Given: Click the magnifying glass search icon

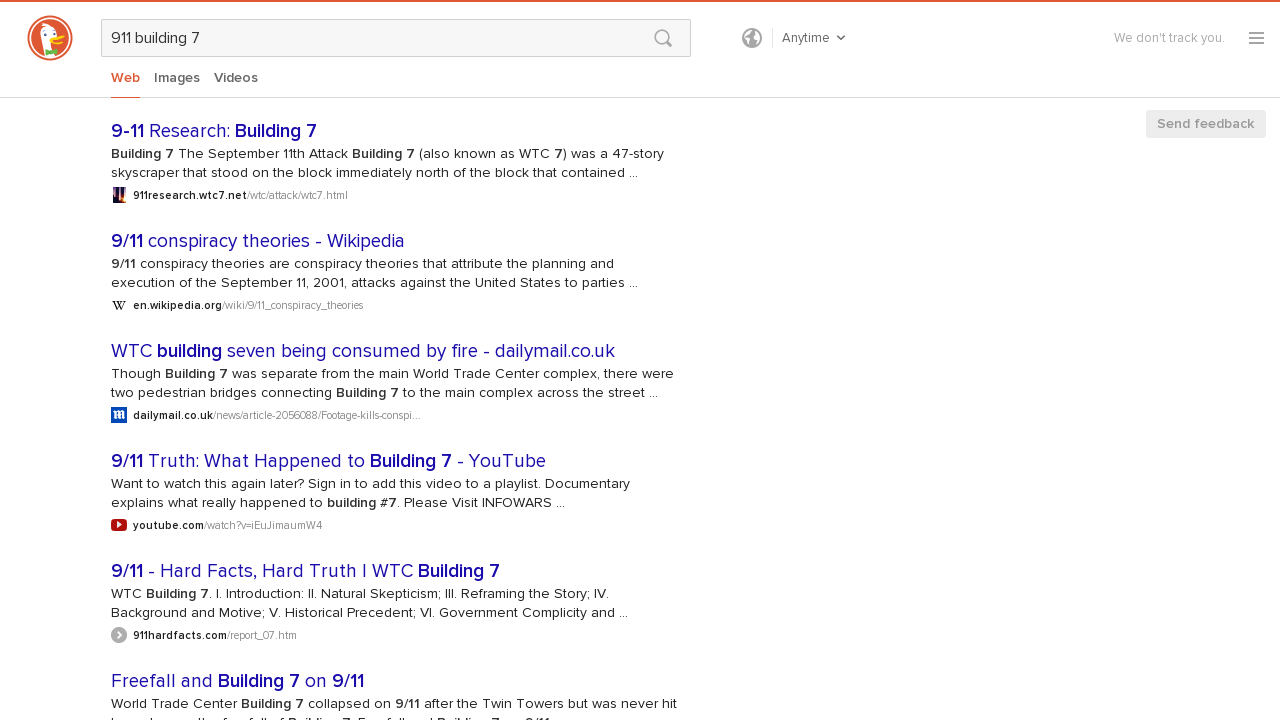Looking at the screenshot, I should [663, 38].
